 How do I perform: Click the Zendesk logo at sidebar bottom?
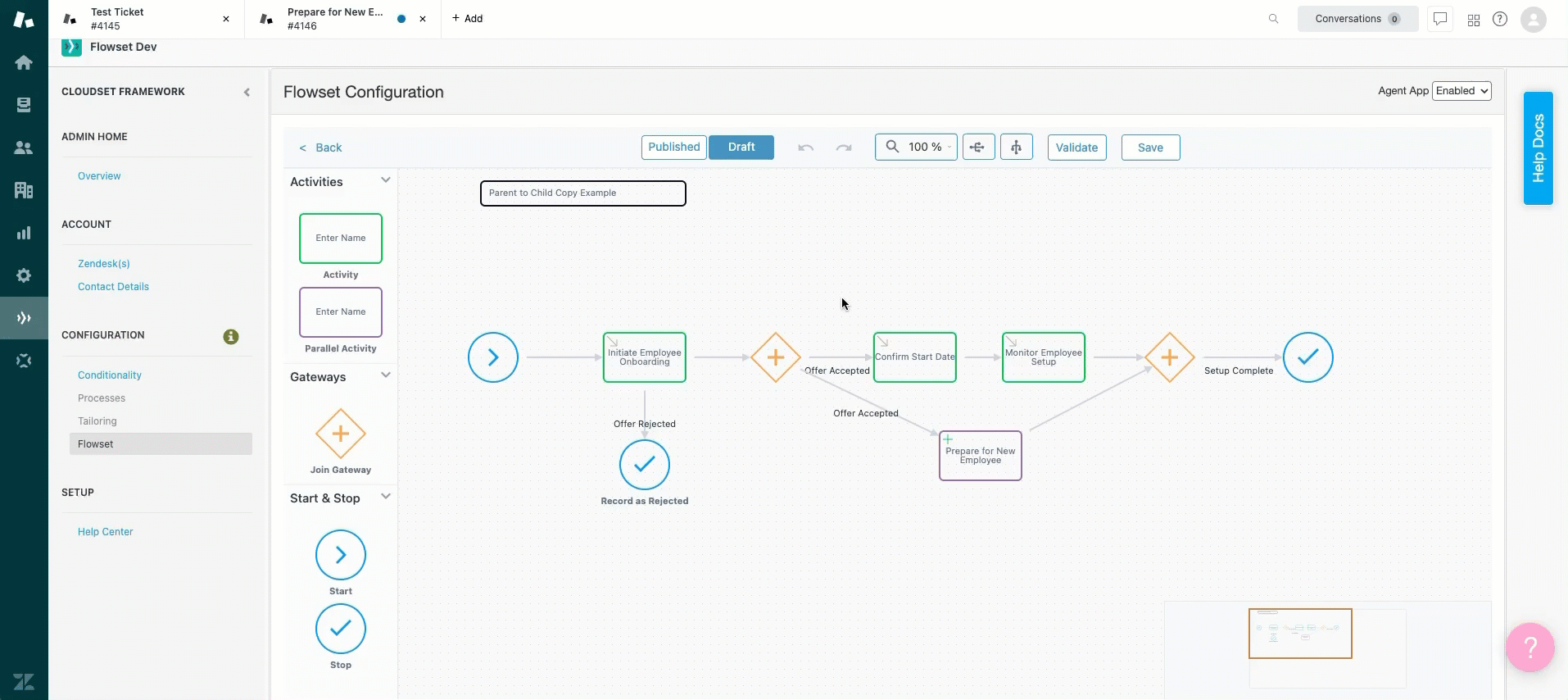24,681
